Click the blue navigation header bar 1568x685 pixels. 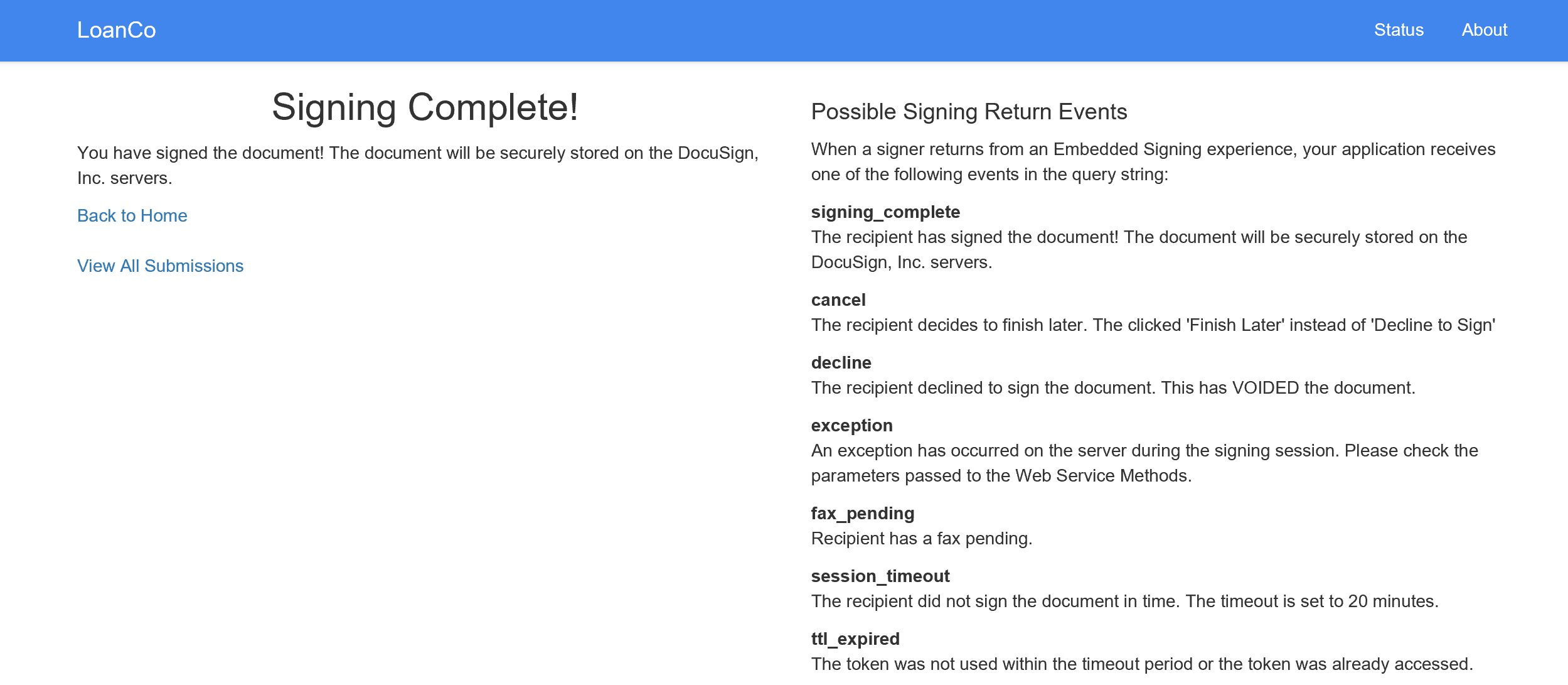click(784, 30)
